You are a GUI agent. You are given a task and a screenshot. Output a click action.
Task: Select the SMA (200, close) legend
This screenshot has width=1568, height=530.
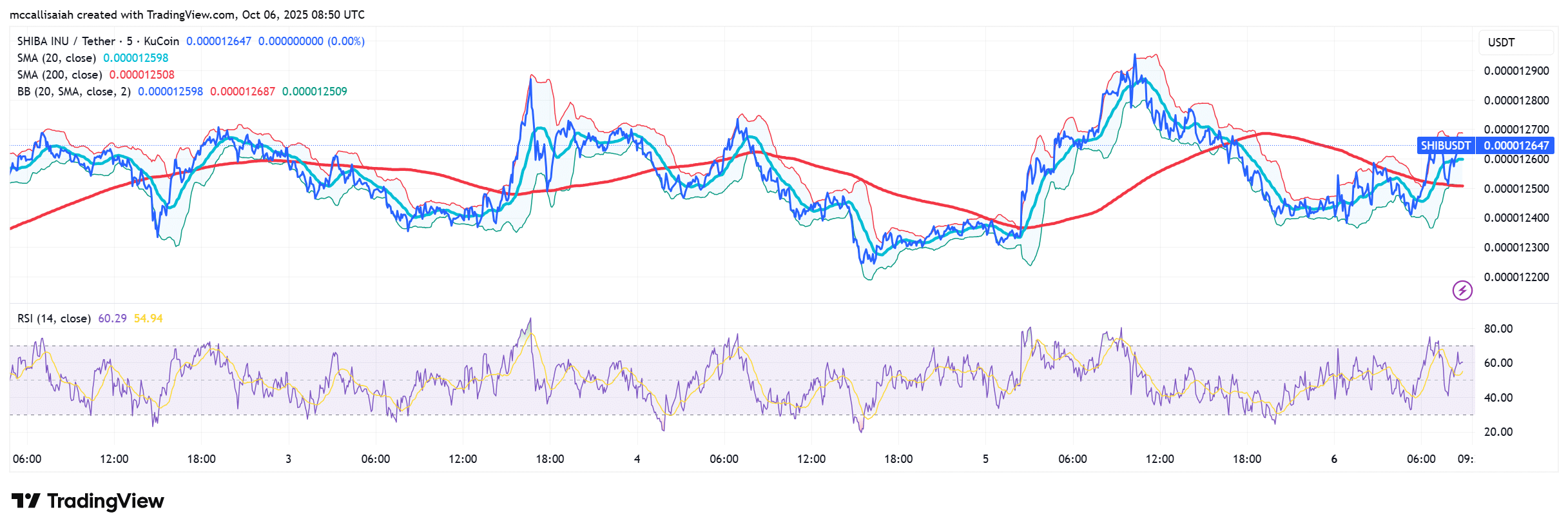(59, 75)
